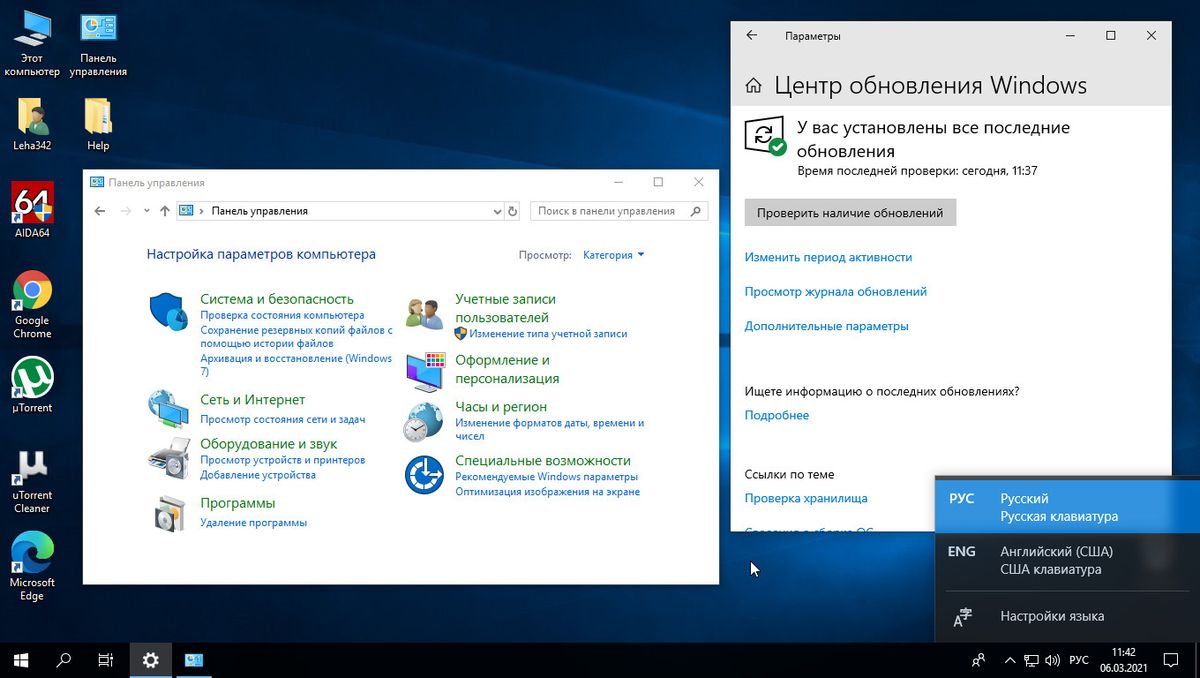The image size is (1200, 678).
Task: Click the Часы и регион globe icon
Action: point(424,422)
